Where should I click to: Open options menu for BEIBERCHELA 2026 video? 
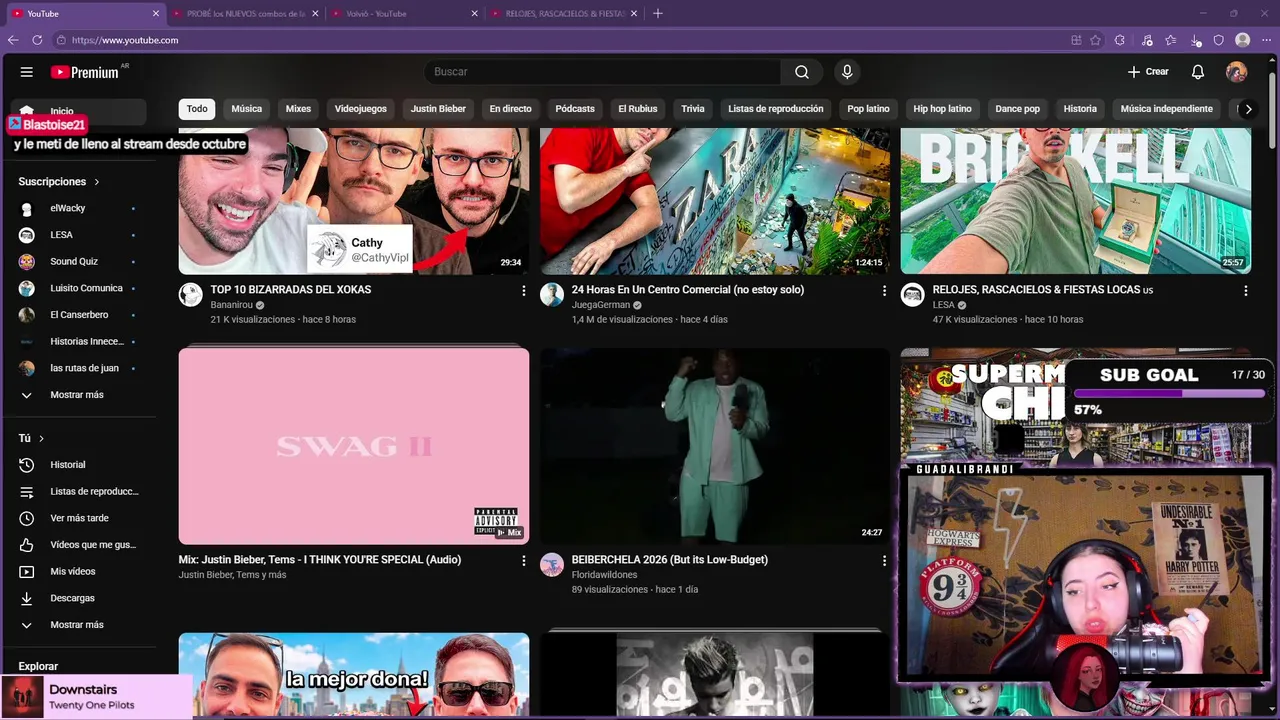[884, 561]
